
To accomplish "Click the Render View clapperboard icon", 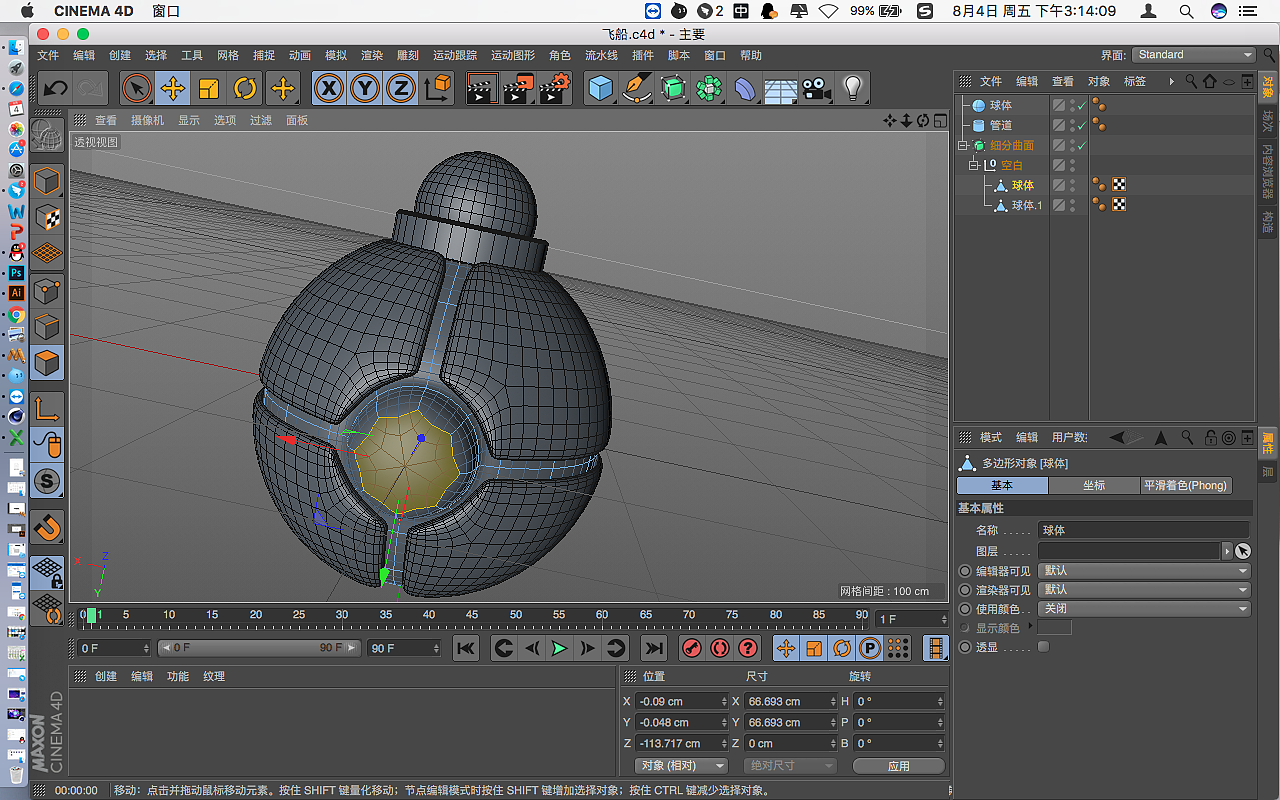I will [482, 88].
